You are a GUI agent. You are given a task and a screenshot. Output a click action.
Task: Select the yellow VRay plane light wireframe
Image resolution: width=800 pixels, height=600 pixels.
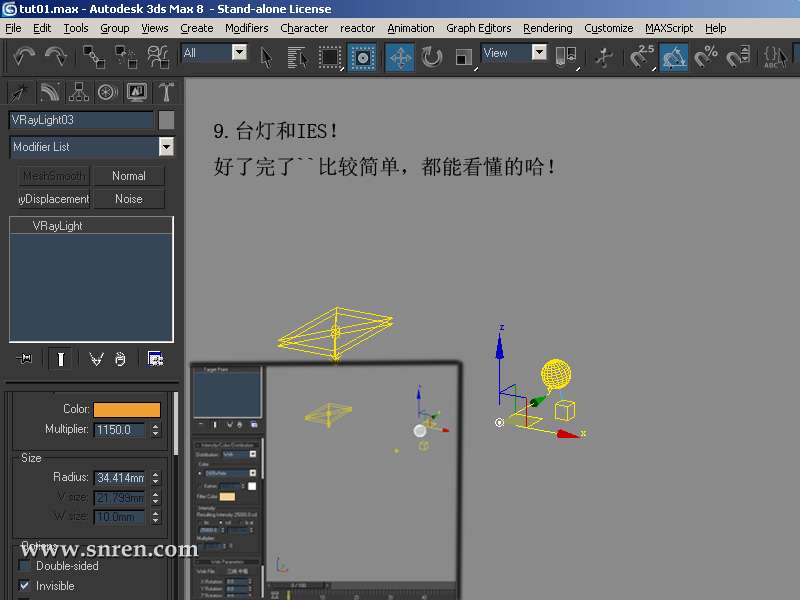point(335,333)
